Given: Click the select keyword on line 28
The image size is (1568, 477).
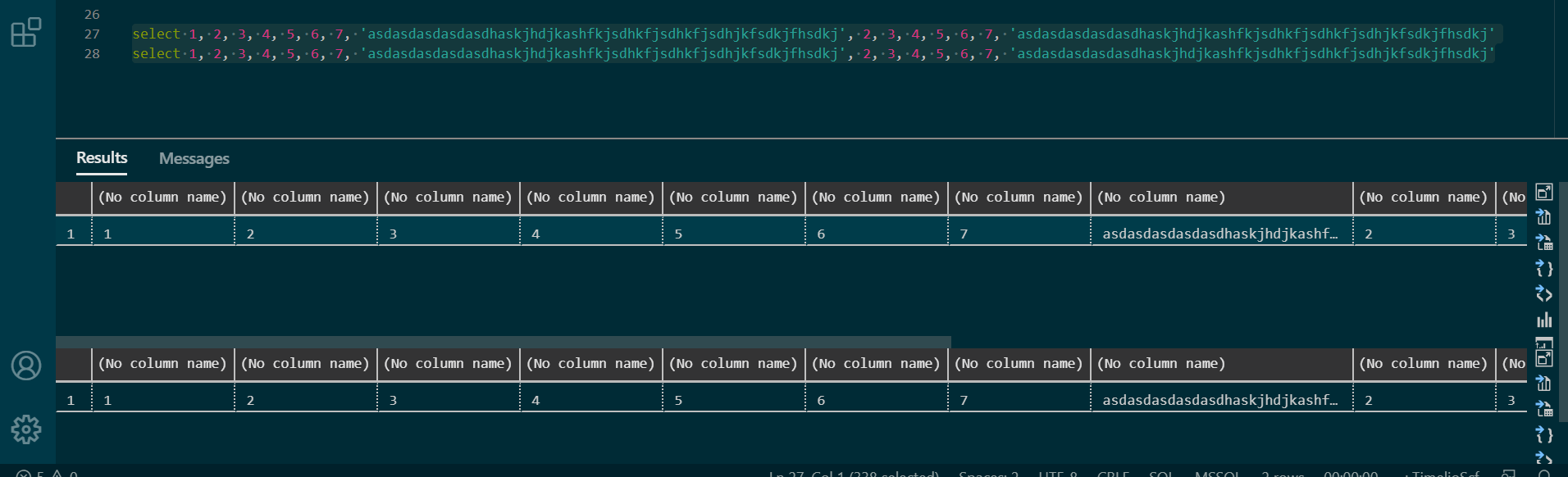Looking at the screenshot, I should pos(156,54).
